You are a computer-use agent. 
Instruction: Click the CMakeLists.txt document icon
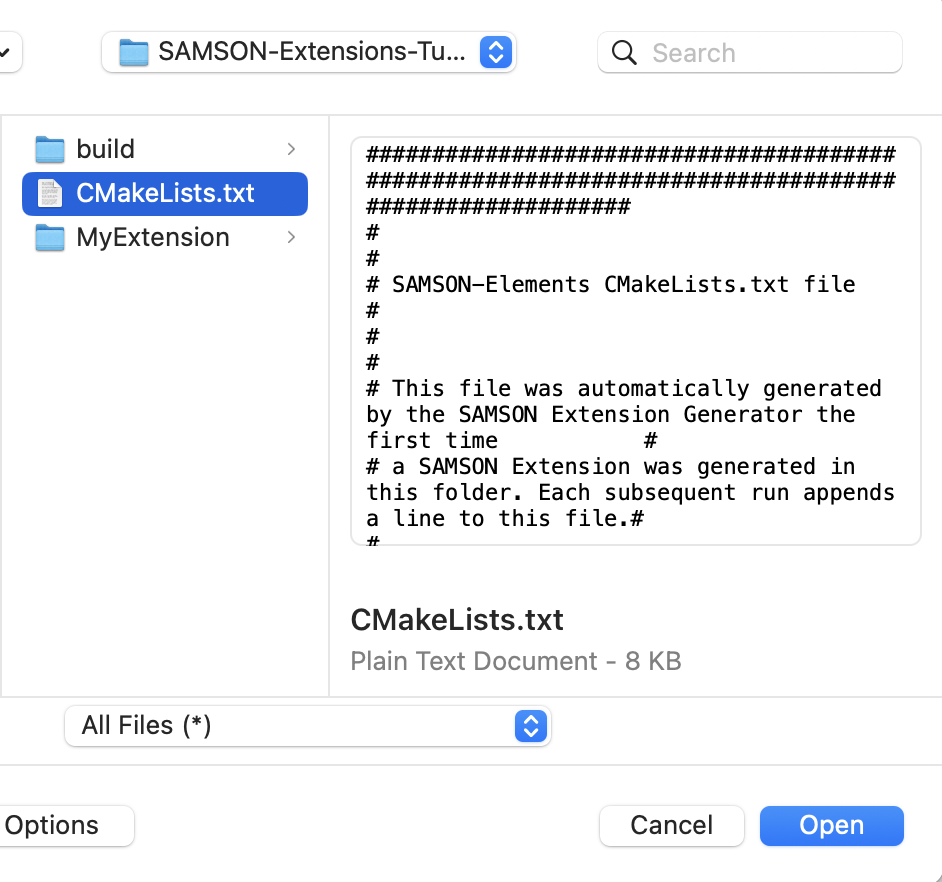pos(52,193)
